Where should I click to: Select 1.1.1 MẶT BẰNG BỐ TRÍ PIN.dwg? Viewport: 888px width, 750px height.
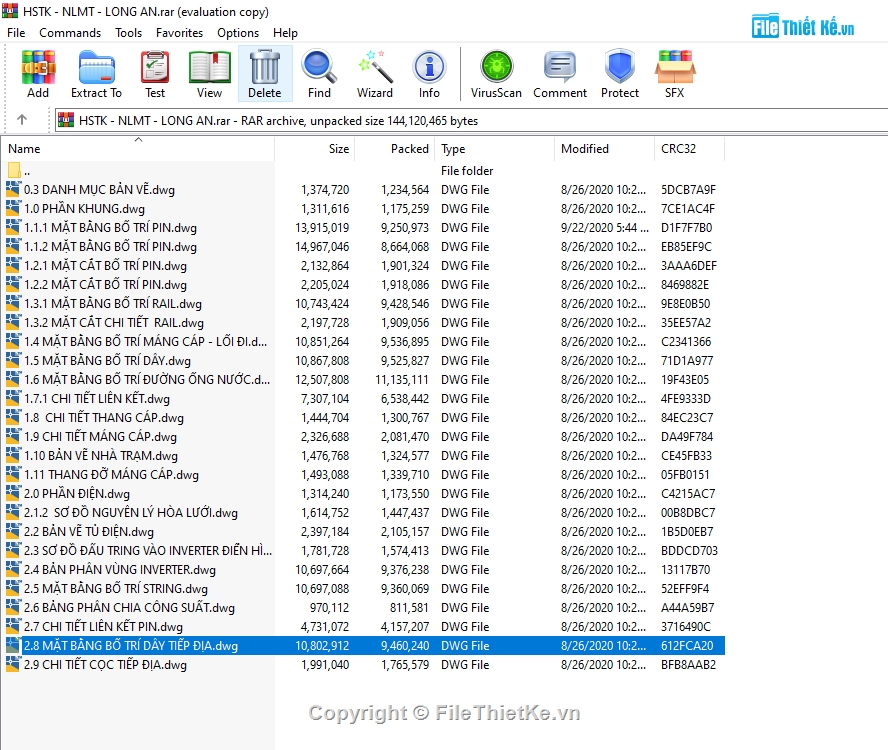pos(110,227)
